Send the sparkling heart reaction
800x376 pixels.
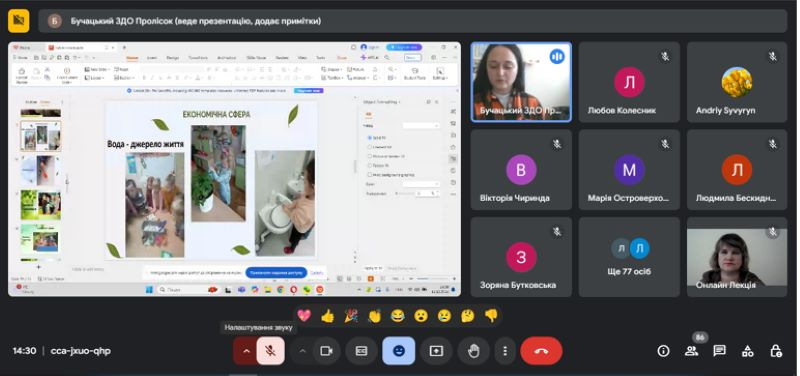click(x=304, y=316)
